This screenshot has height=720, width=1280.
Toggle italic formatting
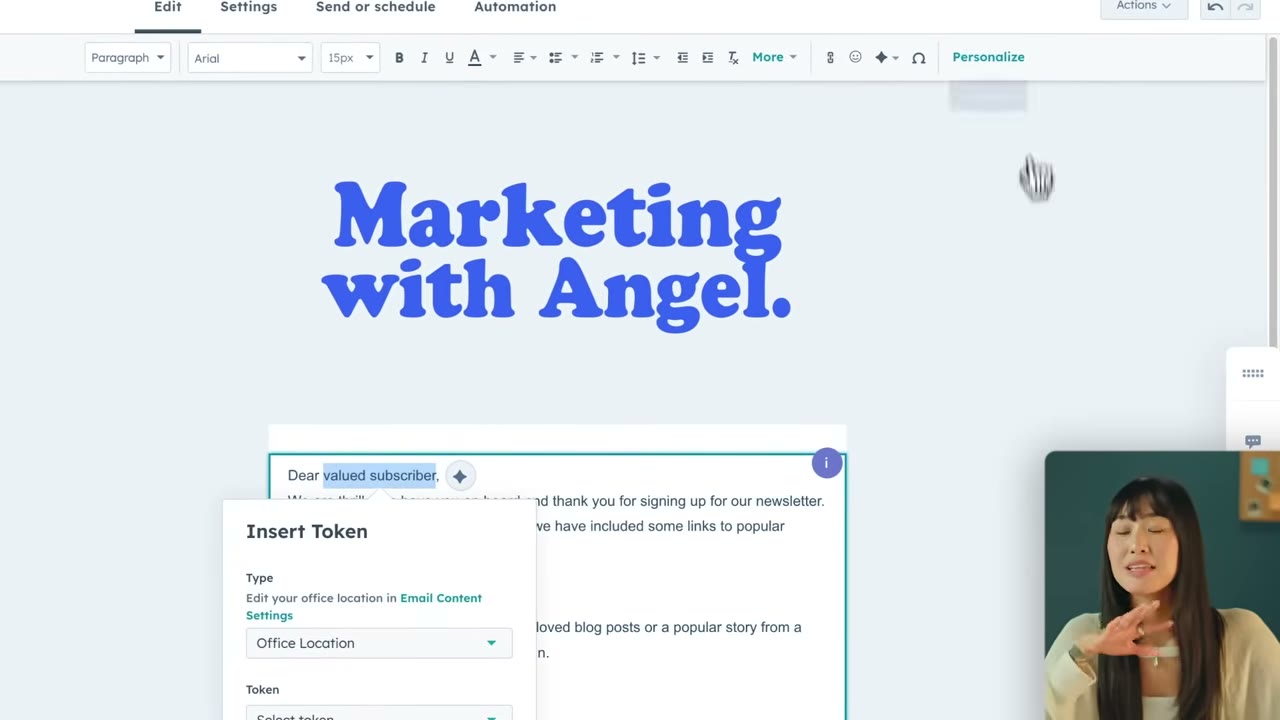424,58
